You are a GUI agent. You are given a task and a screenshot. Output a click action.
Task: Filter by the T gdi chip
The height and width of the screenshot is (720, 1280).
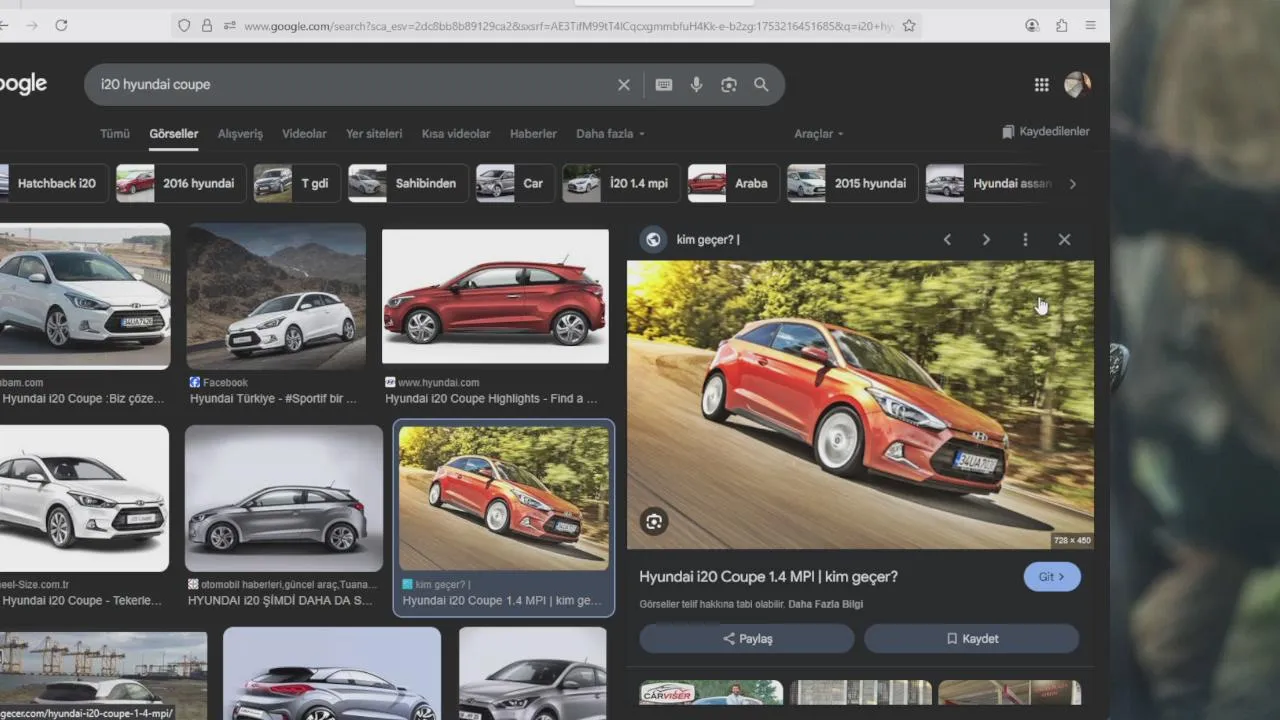[297, 184]
